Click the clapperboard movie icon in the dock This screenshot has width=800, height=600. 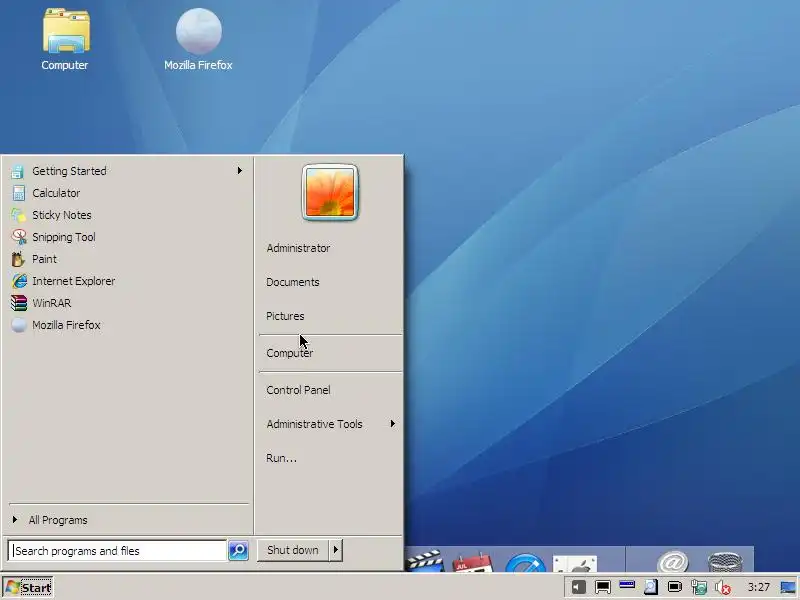coord(426,560)
